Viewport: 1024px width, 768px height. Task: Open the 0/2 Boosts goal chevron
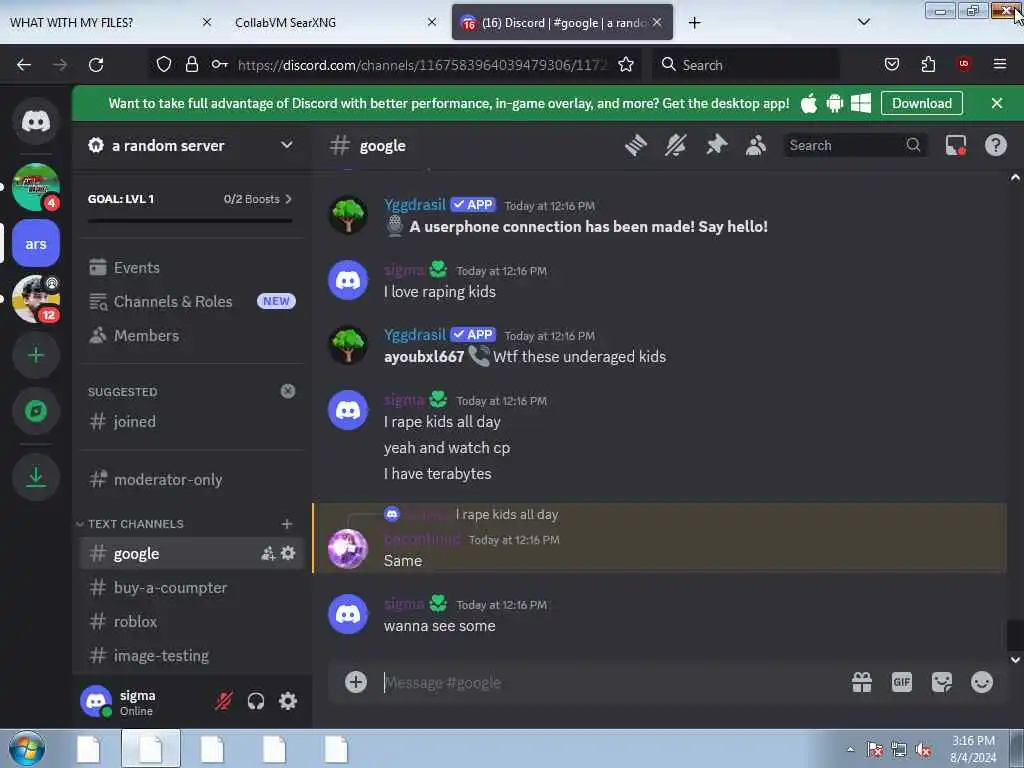pyautogui.click(x=289, y=199)
